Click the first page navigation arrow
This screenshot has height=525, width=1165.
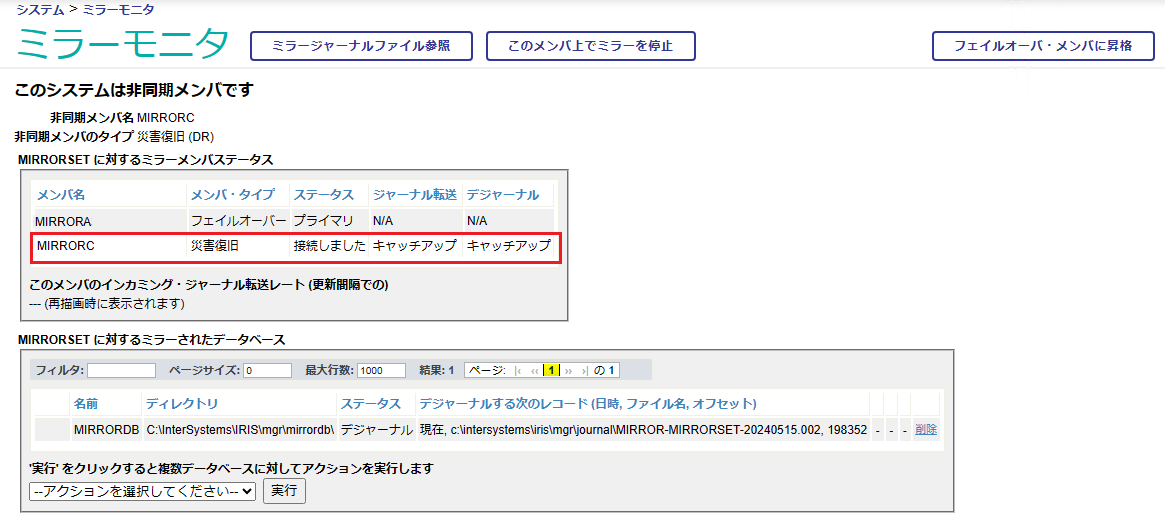tap(518, 371)
